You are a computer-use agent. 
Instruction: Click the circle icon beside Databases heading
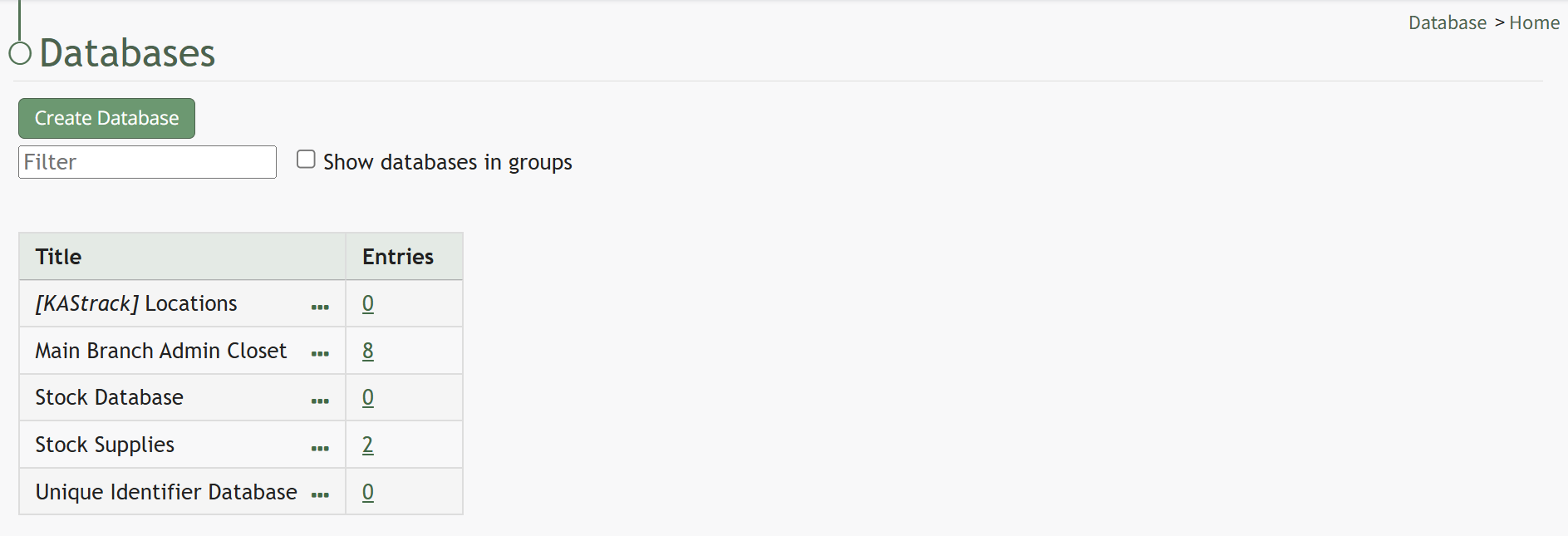point(20,53)
